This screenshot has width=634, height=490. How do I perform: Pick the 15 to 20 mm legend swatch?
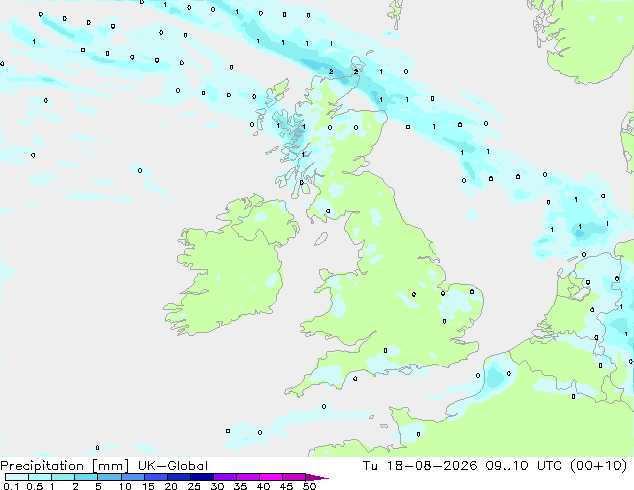155,477
